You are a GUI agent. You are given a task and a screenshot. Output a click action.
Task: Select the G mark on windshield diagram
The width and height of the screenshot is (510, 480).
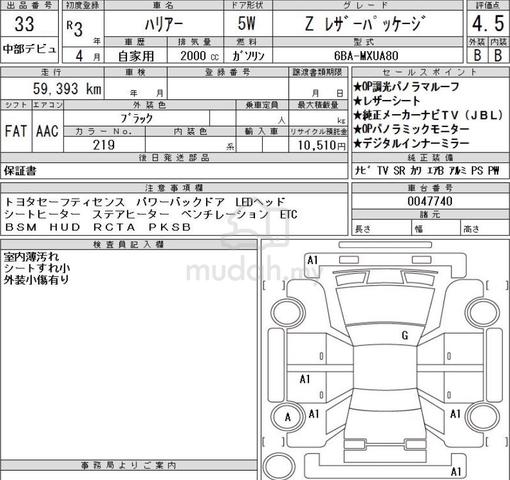405,335
